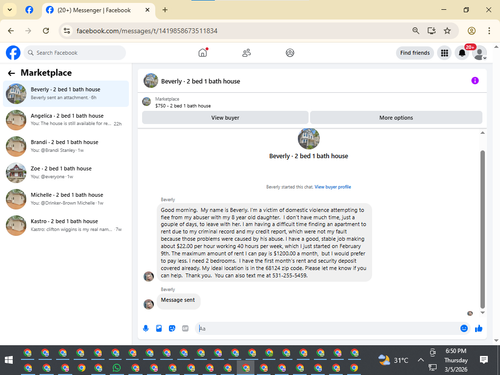500x375 pixels.
Task: Click the chat scrollbar thumb
Action: 482,229
